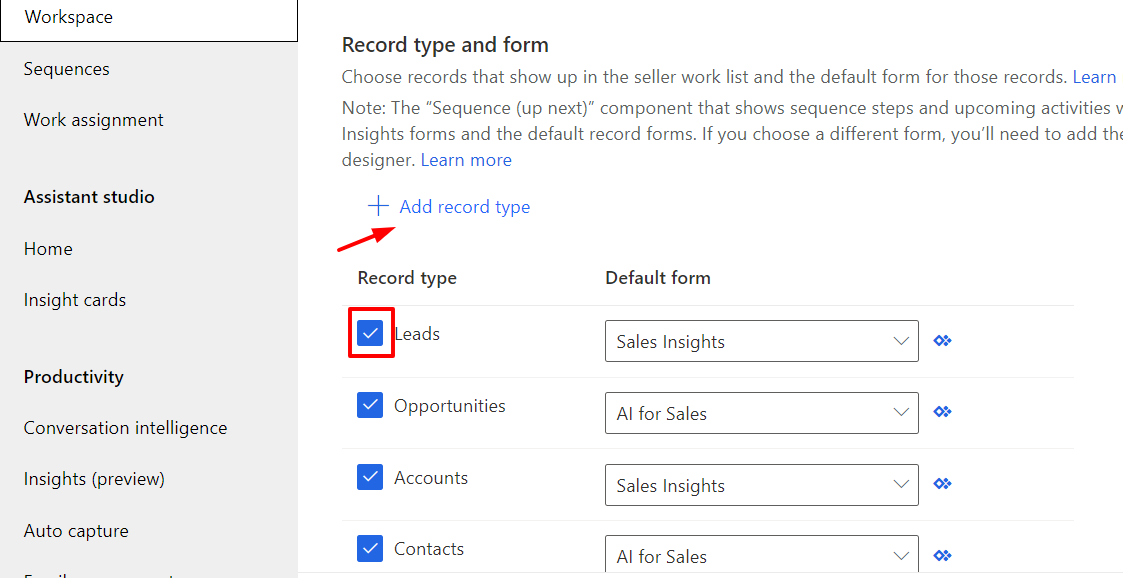Expand the Opportunities default form dropdown
The height and width of the screenshot is (578, 1123).
pyautogui.click(x=761, y=413)
